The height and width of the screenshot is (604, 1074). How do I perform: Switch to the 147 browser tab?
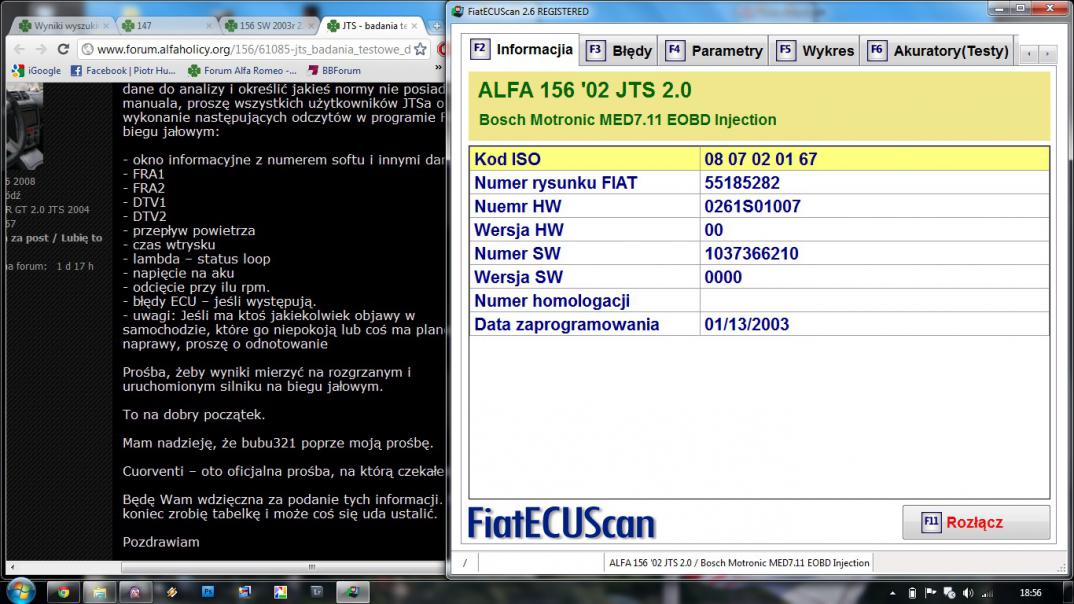click(x=166, y=25)
